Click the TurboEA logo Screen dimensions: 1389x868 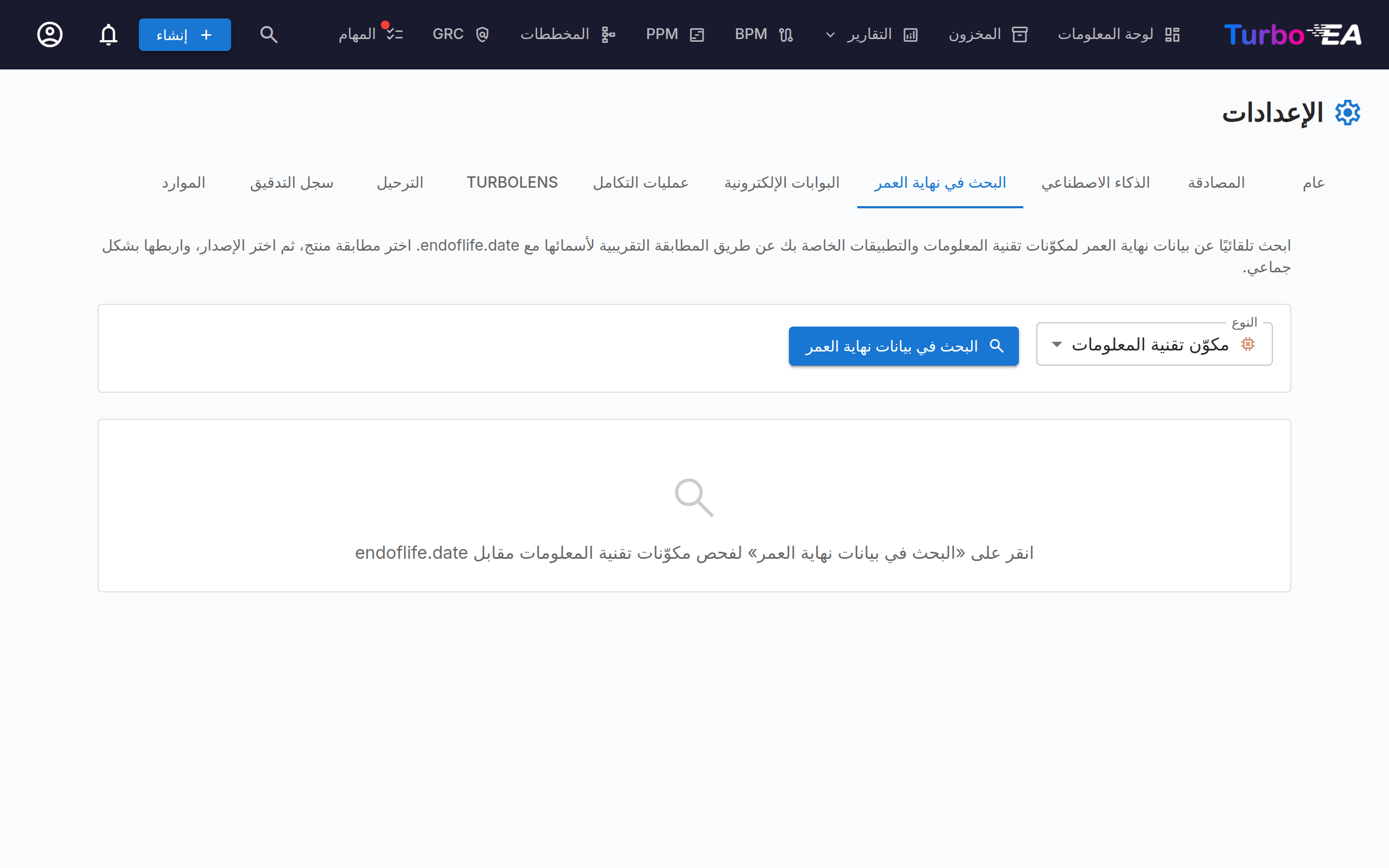[x=1292, y=34]
